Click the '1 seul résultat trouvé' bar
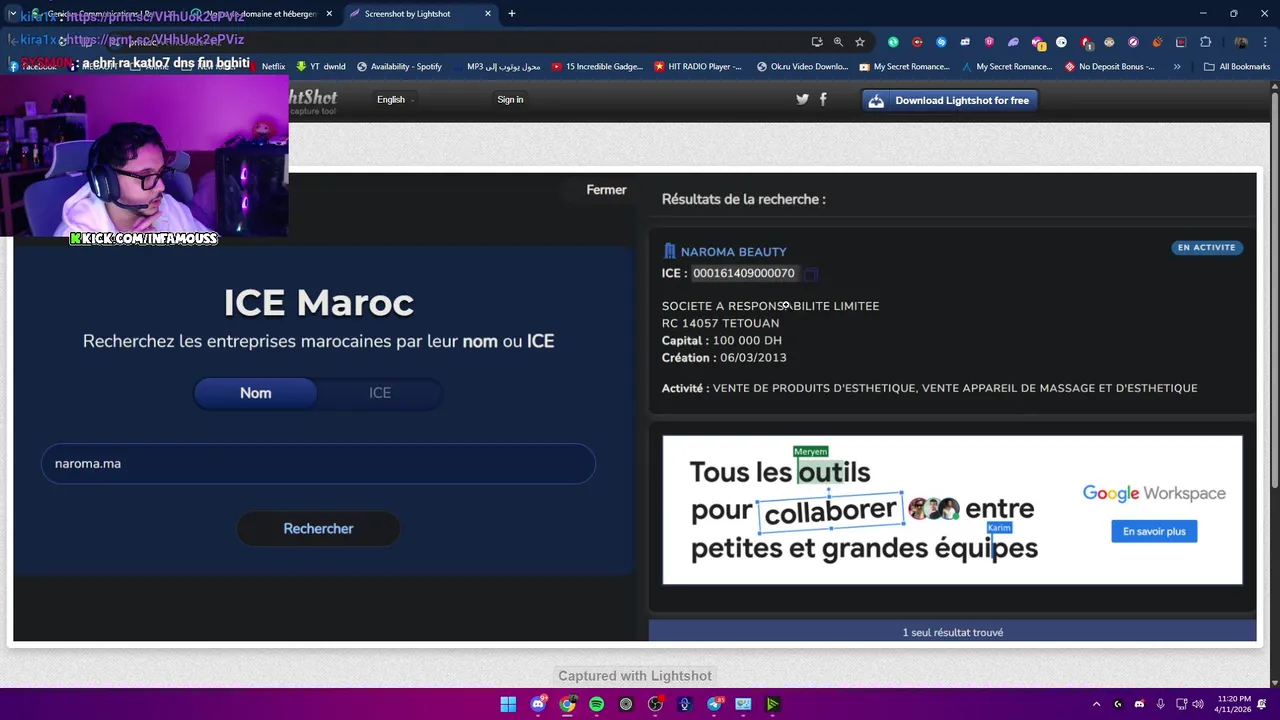Viewport: 1280px width, 720px height. pos(952,632)
